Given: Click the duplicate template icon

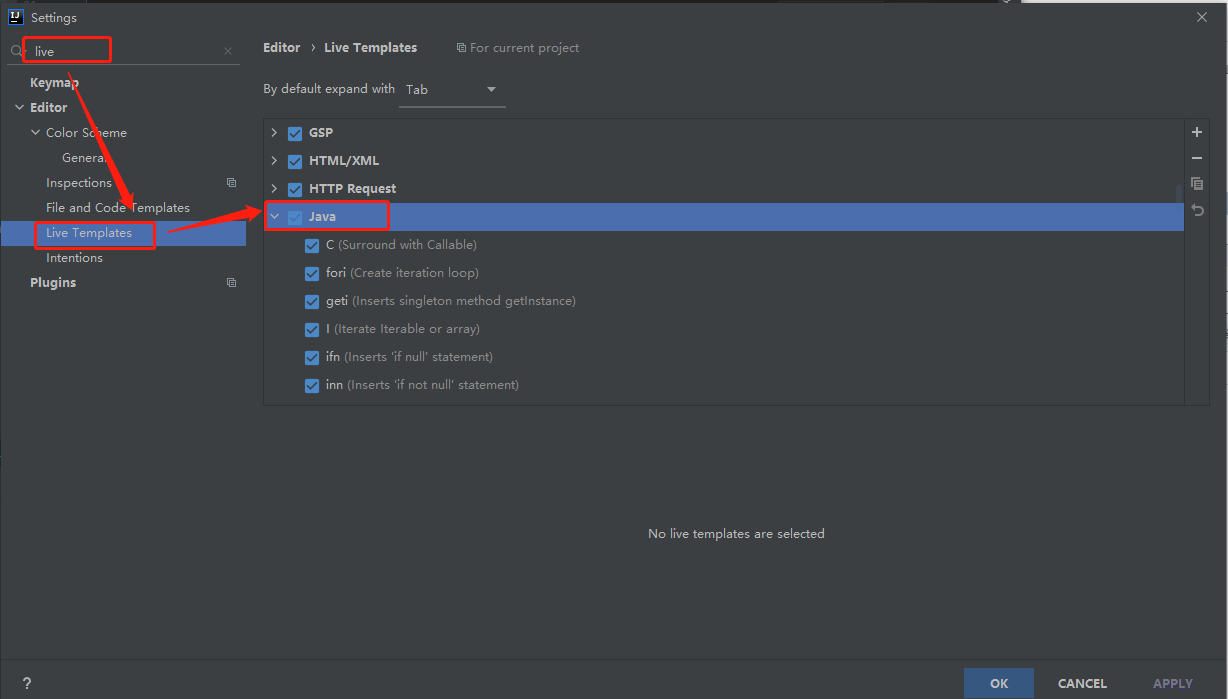Looking at the screenshot, I should coord(1197,184).
